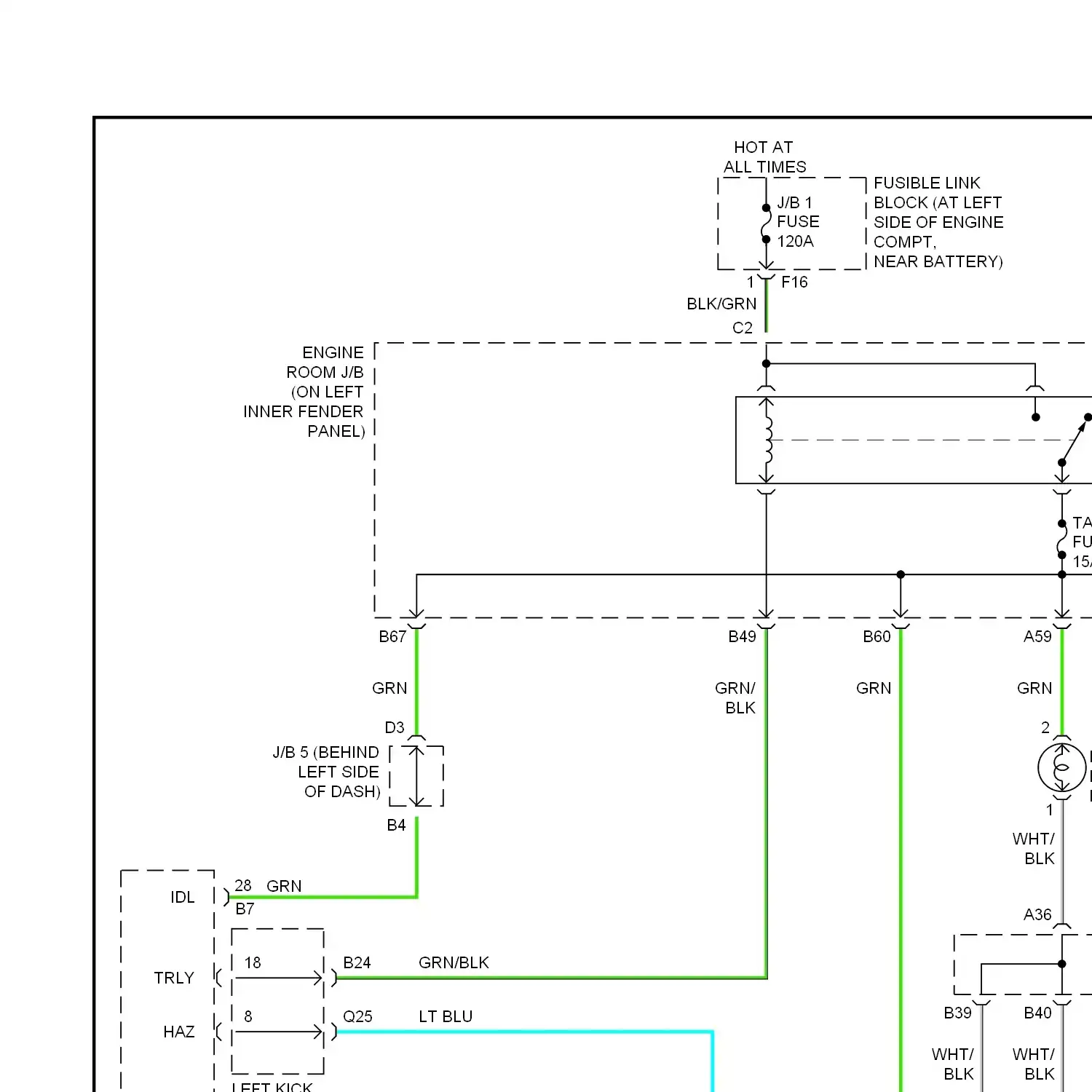Click the B40 connector label
Screen dimensions: 1092x1092
pyautogui.click(x=1037, y=1013)
